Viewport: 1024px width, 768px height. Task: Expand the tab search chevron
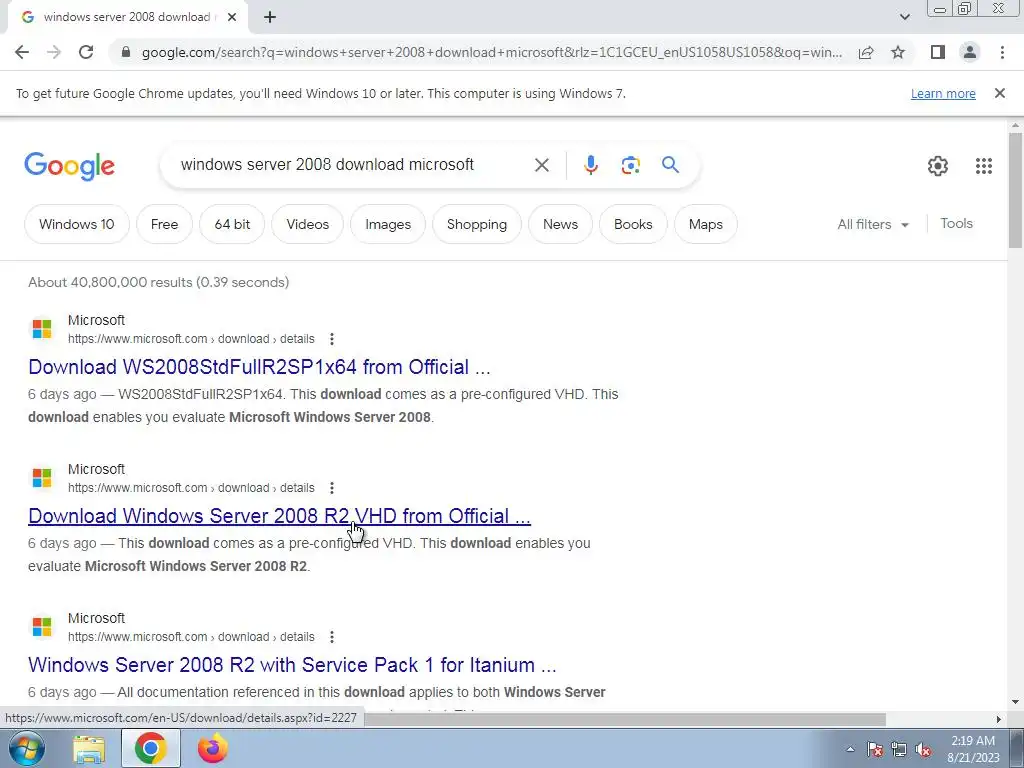pyautogui.click(x=904, y=17)
